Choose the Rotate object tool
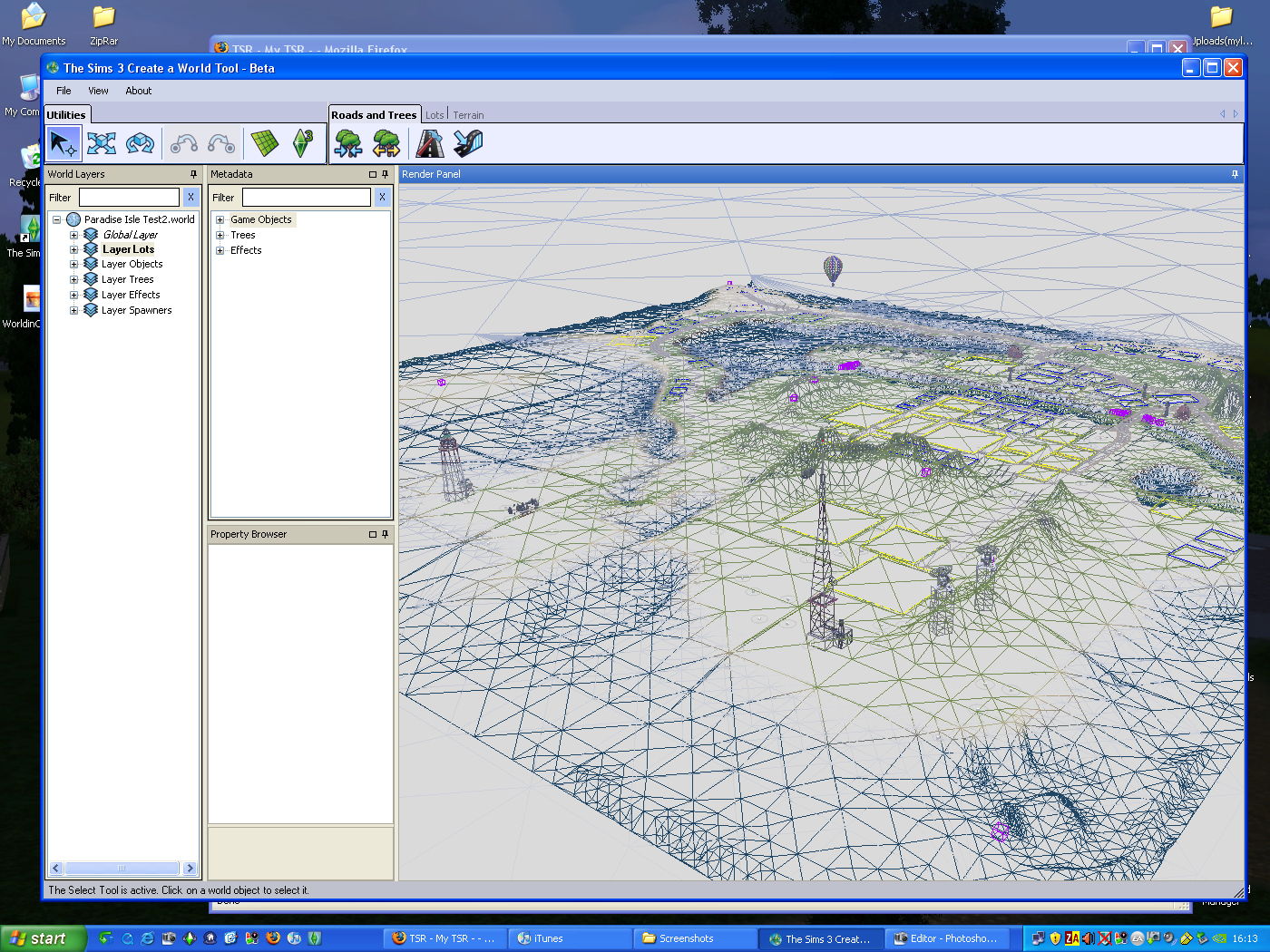1270x952 pixels. coord(140,143)
